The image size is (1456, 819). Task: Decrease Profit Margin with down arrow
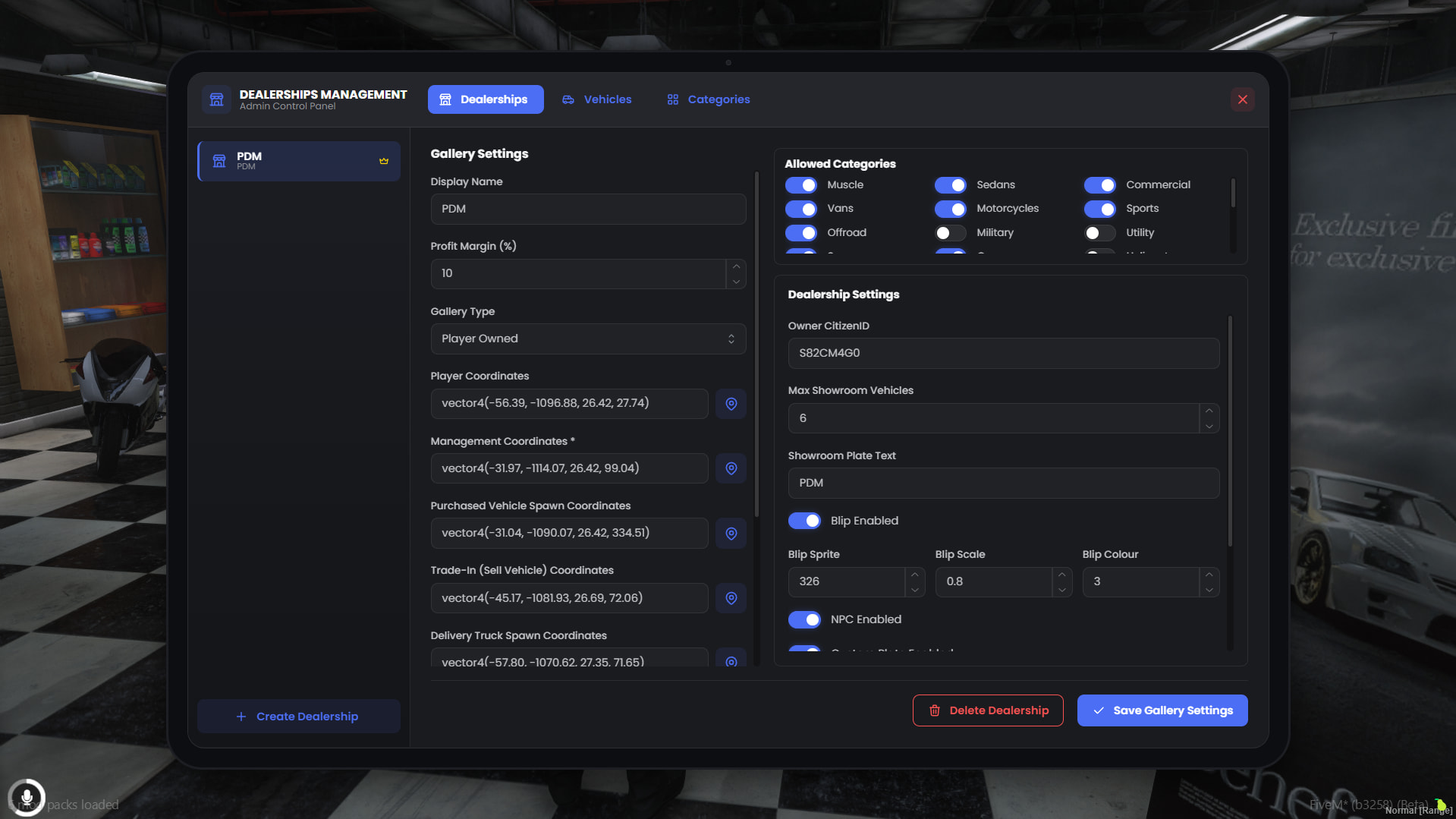click(x=736, y=282)
